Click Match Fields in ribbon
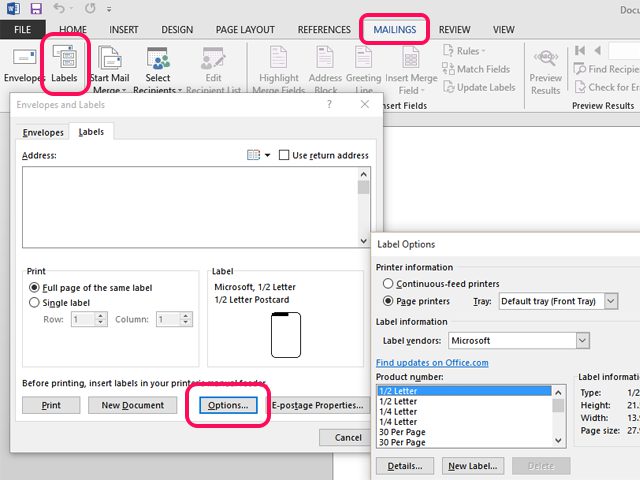 [476, 69]
